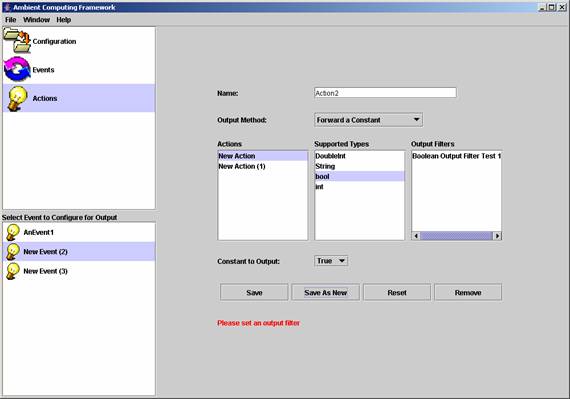Click the Reset button
570x399 pixels.
tap(397, 293)
